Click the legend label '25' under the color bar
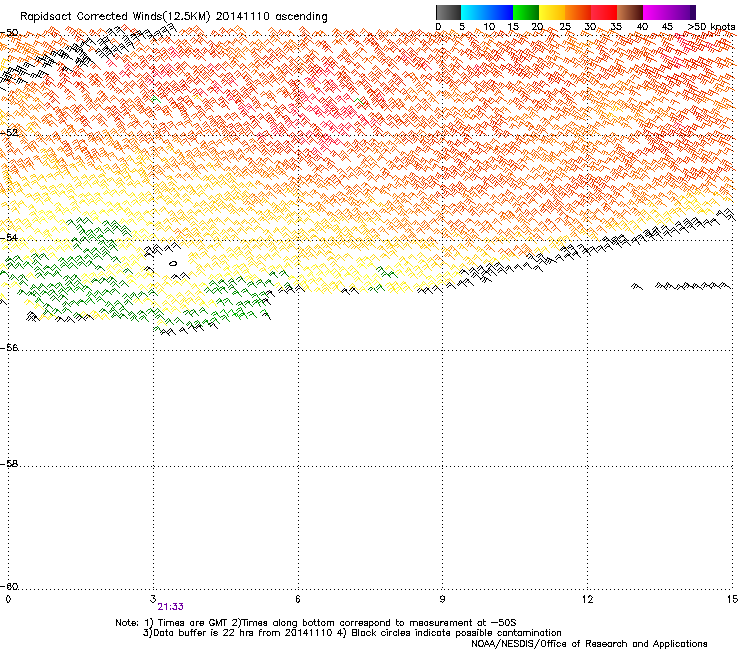 tap(565, 27)
